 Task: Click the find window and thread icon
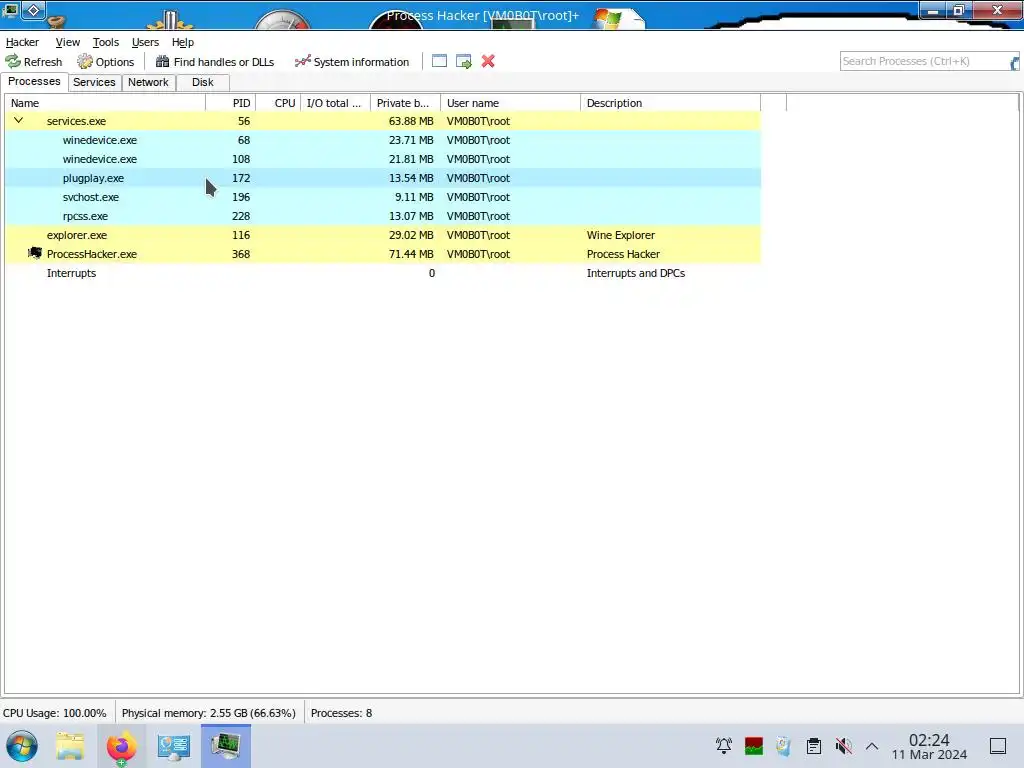[x=464, y=61]
